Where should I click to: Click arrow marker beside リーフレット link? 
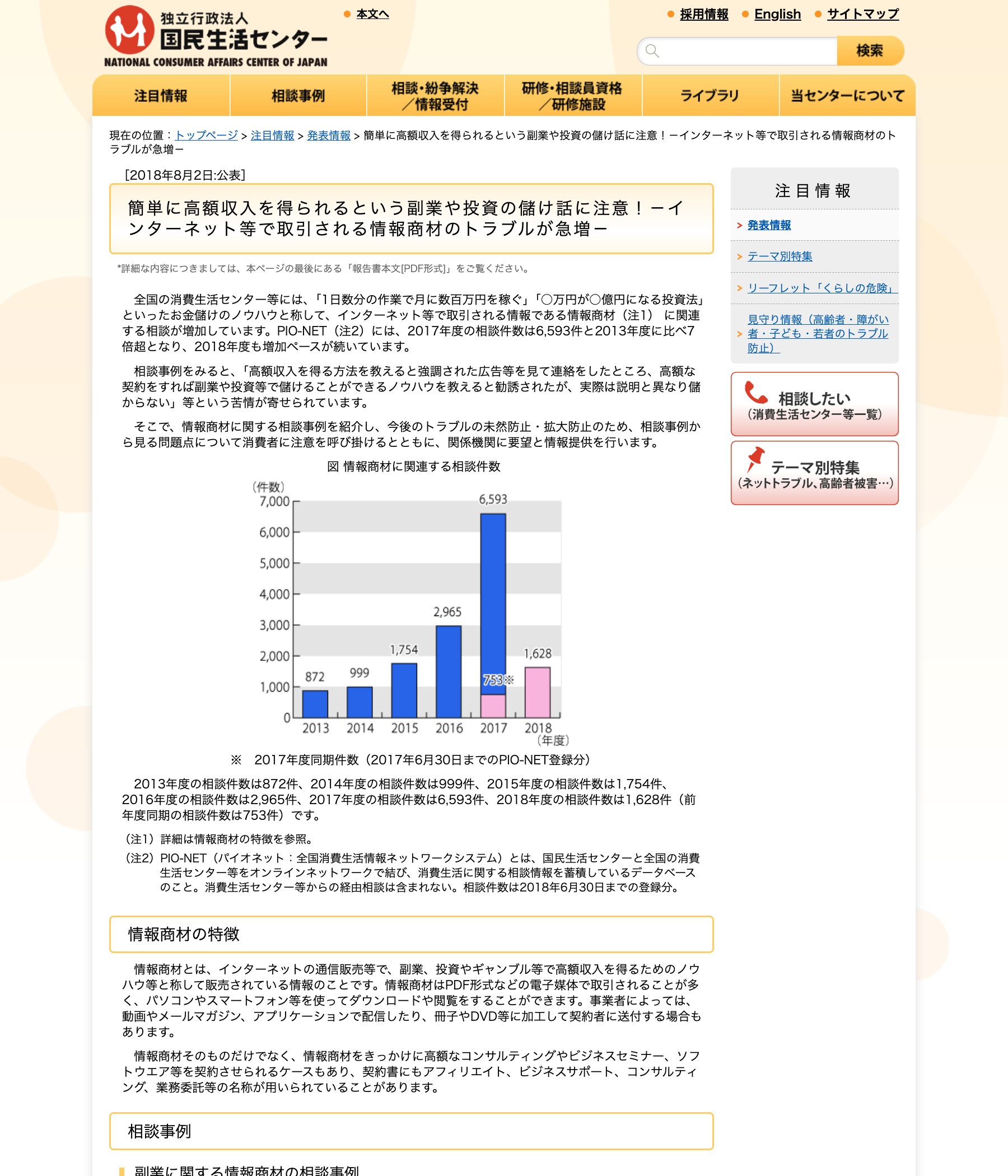[740, 288]
